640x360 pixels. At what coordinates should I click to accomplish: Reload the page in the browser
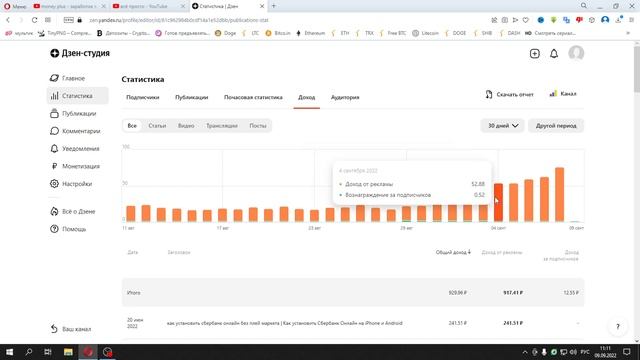point(34,20)
